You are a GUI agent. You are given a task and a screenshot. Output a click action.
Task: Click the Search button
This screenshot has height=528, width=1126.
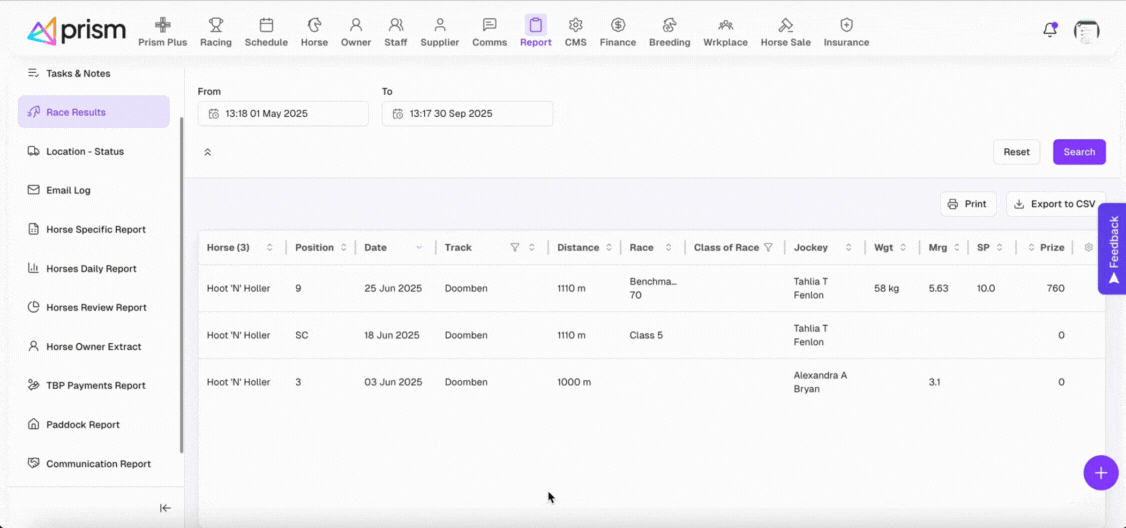tap(1079, 152)
